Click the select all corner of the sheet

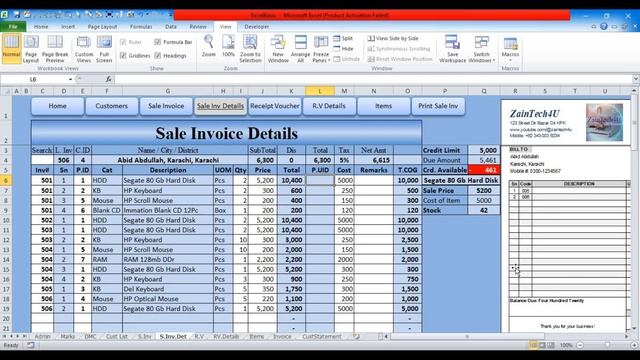6,91
